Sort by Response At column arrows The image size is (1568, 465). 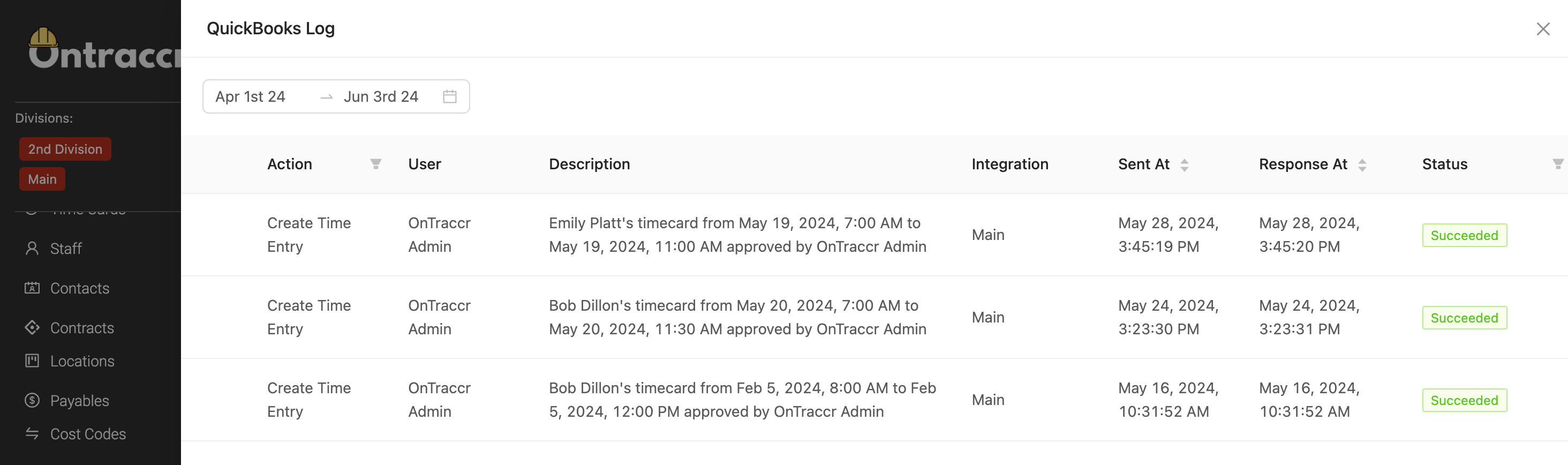click(1362, 165)
